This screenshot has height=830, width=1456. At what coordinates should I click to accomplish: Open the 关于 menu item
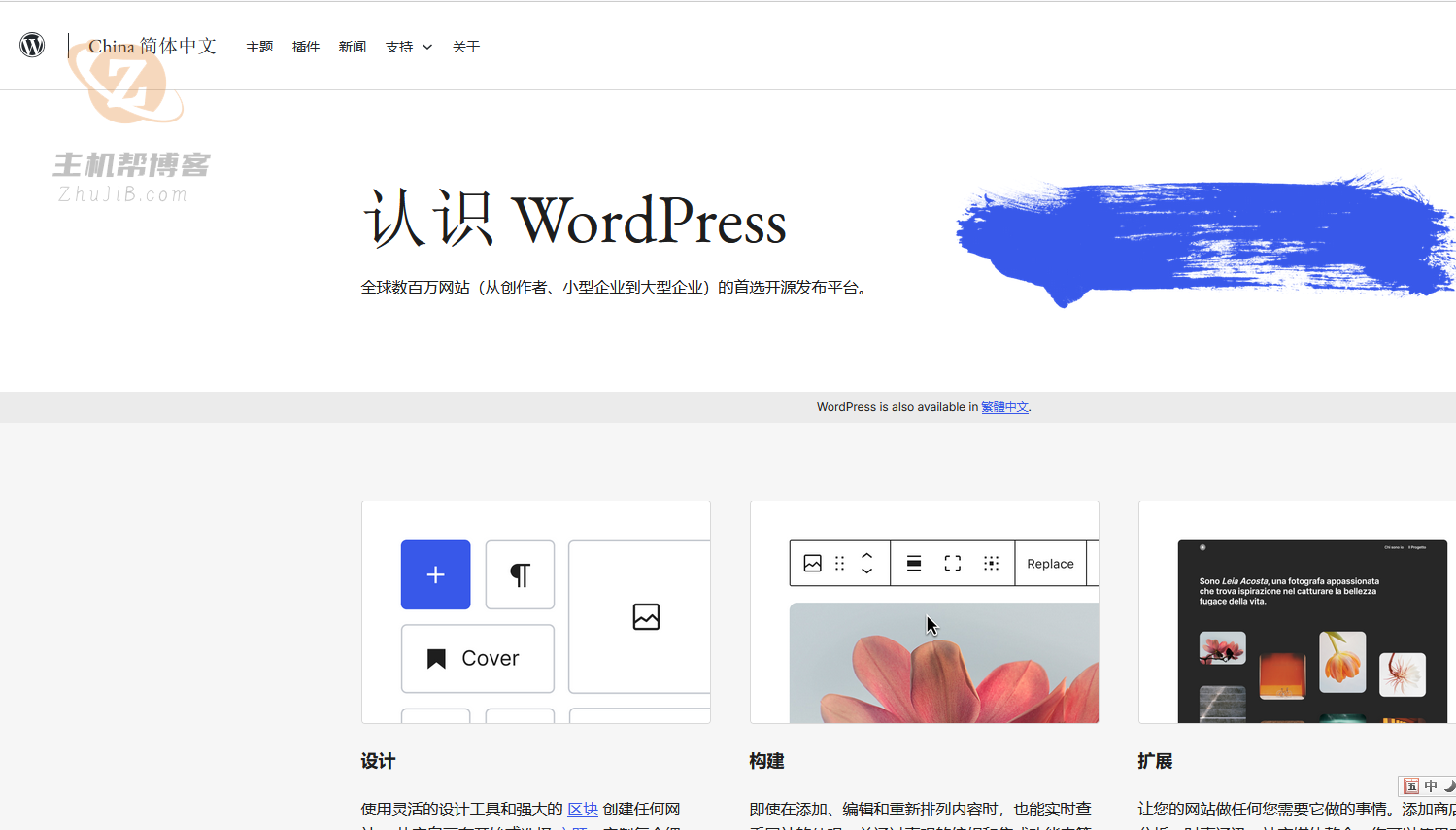466,47
